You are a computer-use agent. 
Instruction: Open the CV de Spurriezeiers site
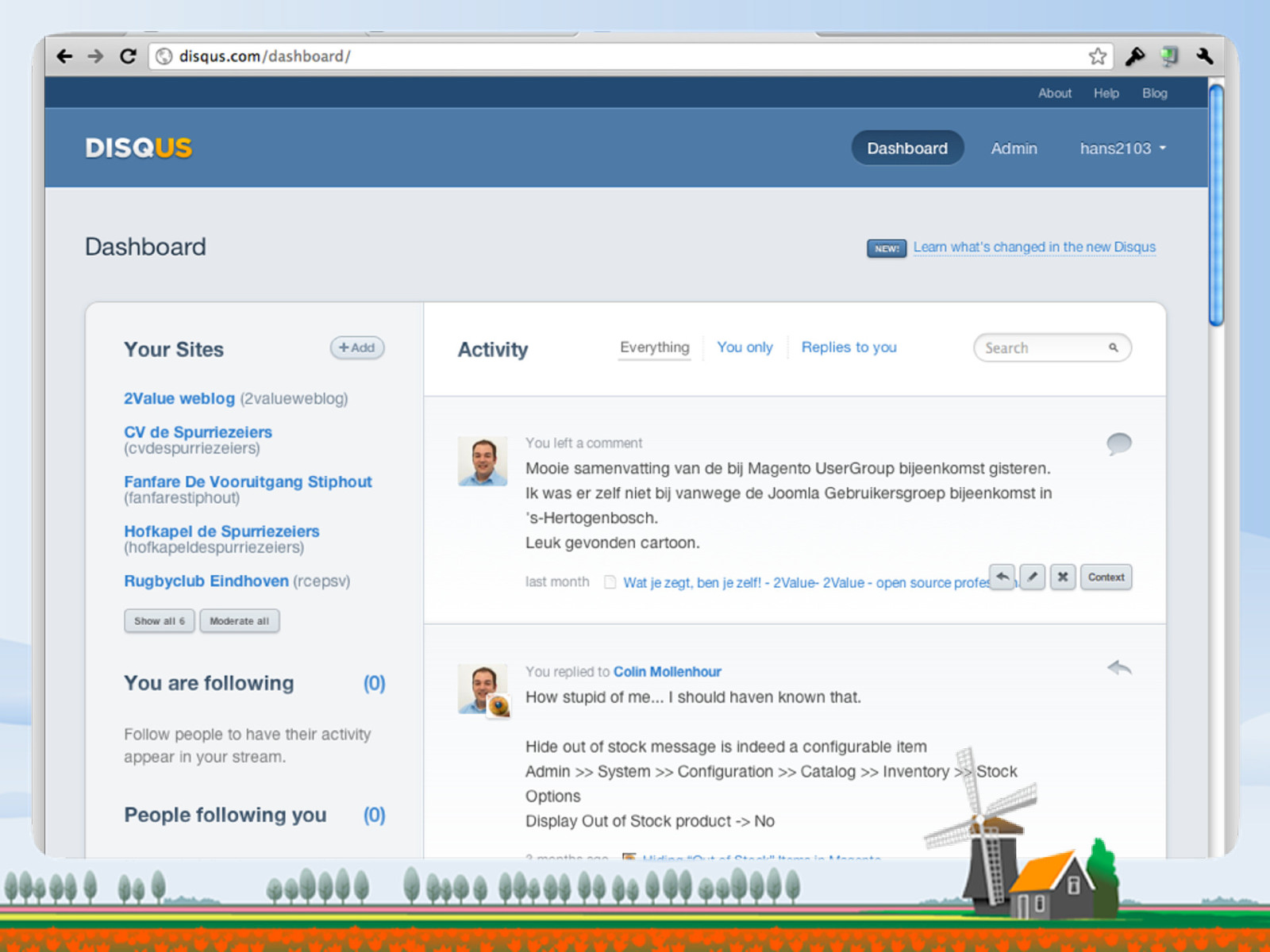(198, 432)
